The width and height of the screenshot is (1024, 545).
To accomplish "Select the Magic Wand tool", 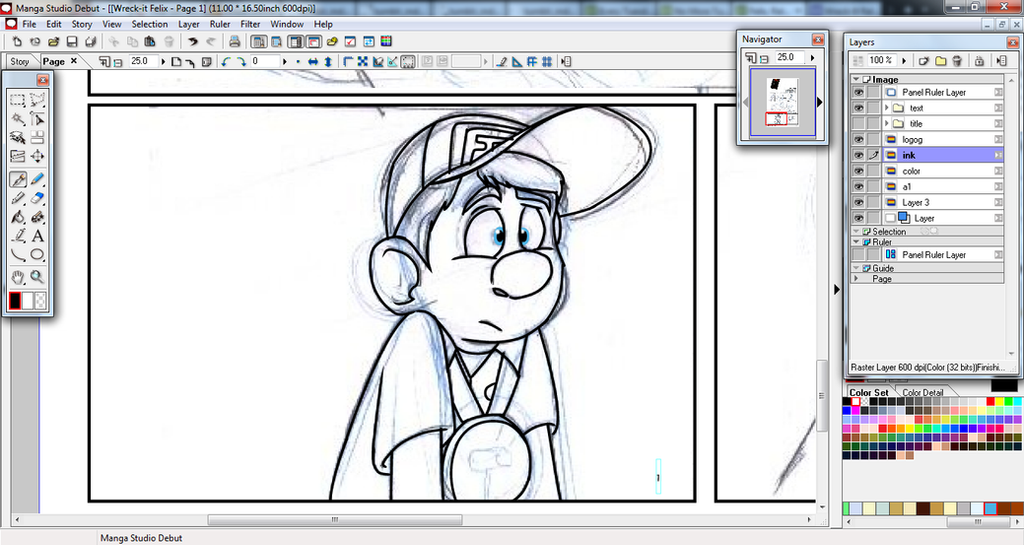I will [x=18, y=119].
